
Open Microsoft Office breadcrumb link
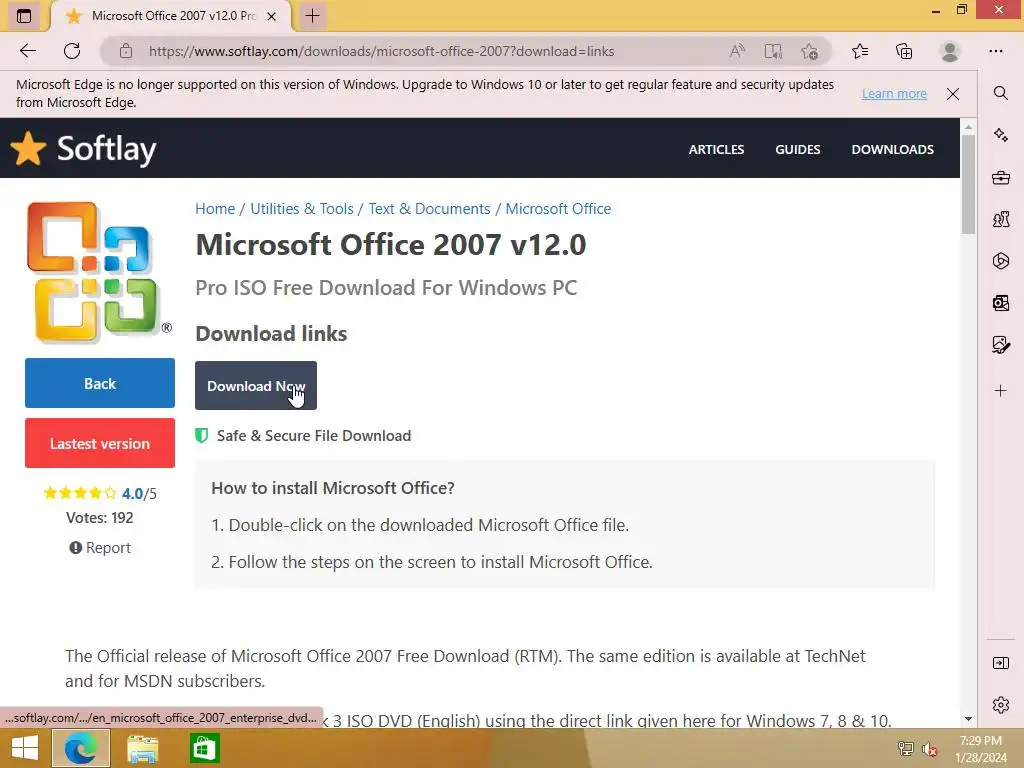point(558,208)
